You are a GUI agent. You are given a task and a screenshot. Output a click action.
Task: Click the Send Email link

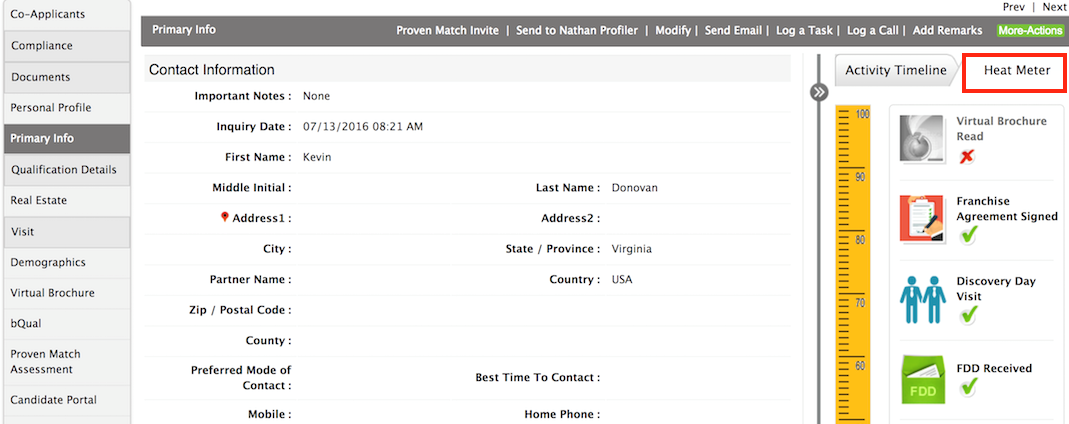(x=733, y=31)
